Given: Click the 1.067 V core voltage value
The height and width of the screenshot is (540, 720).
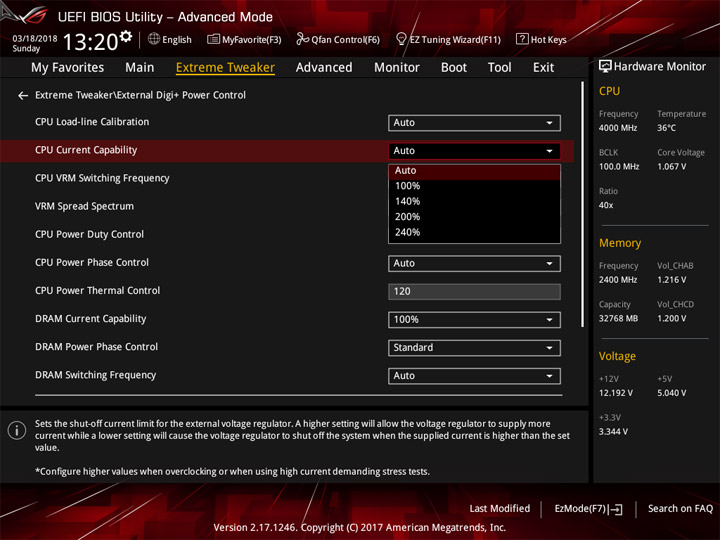Looking at the screenshot, I should 672,167.
